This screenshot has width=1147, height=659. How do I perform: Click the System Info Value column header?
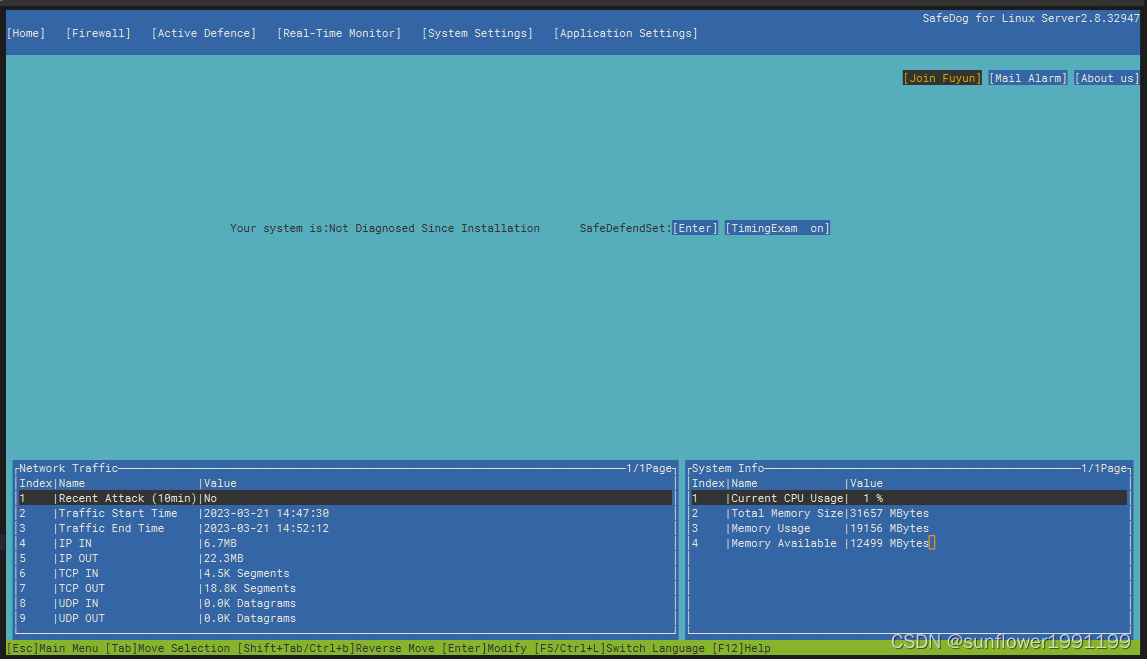866,483
